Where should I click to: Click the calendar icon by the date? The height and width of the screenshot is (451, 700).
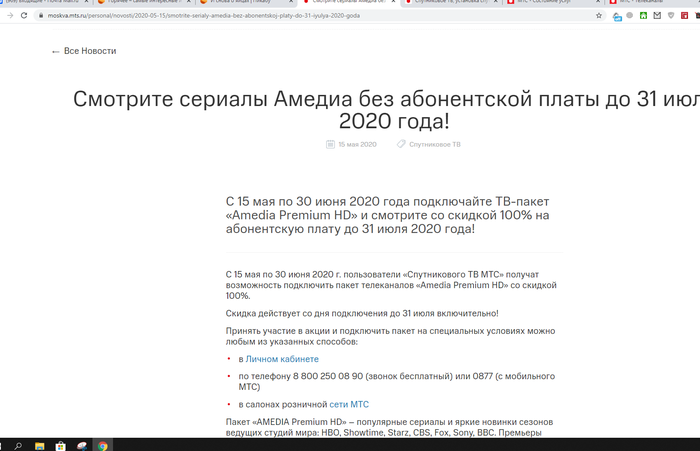point(330,144)
